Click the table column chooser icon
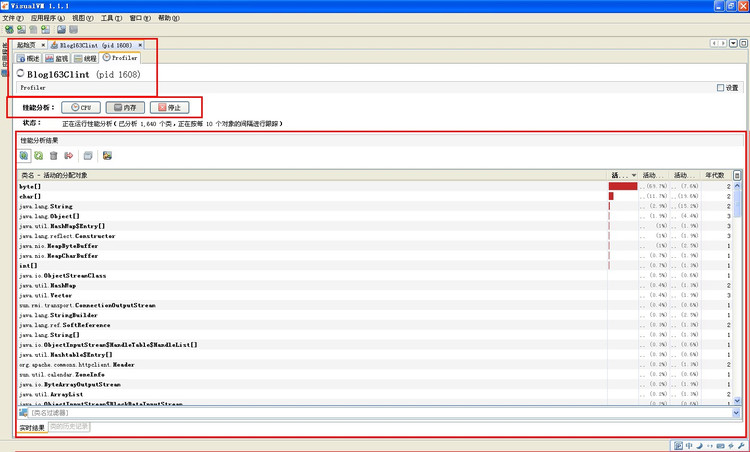 click(x=737, y=176)
